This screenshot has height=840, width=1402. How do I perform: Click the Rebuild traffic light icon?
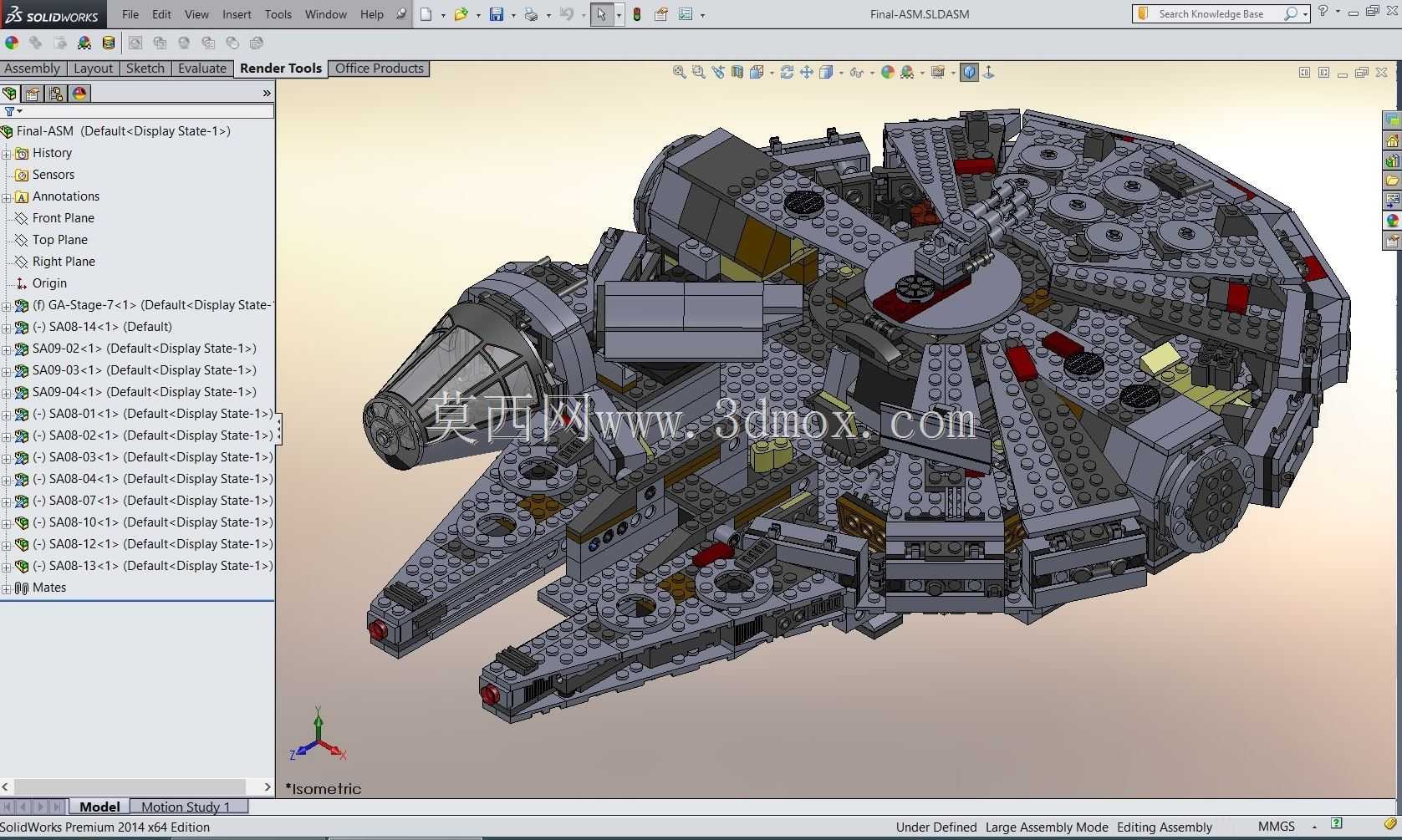pyautogui.click(x=637, y=14)
